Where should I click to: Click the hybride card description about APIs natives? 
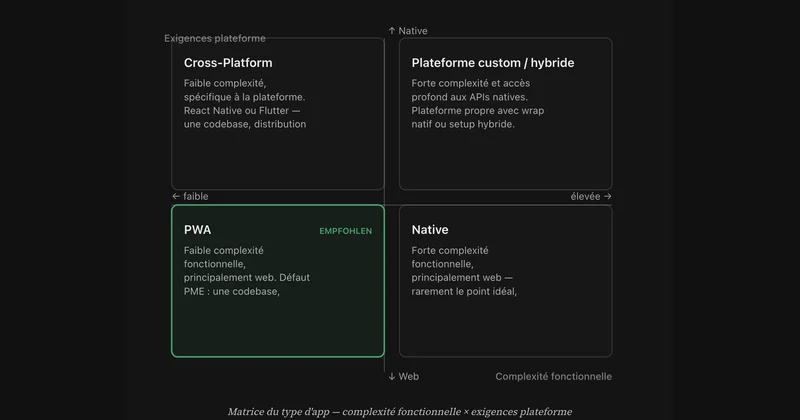click(x=478, y=104)
